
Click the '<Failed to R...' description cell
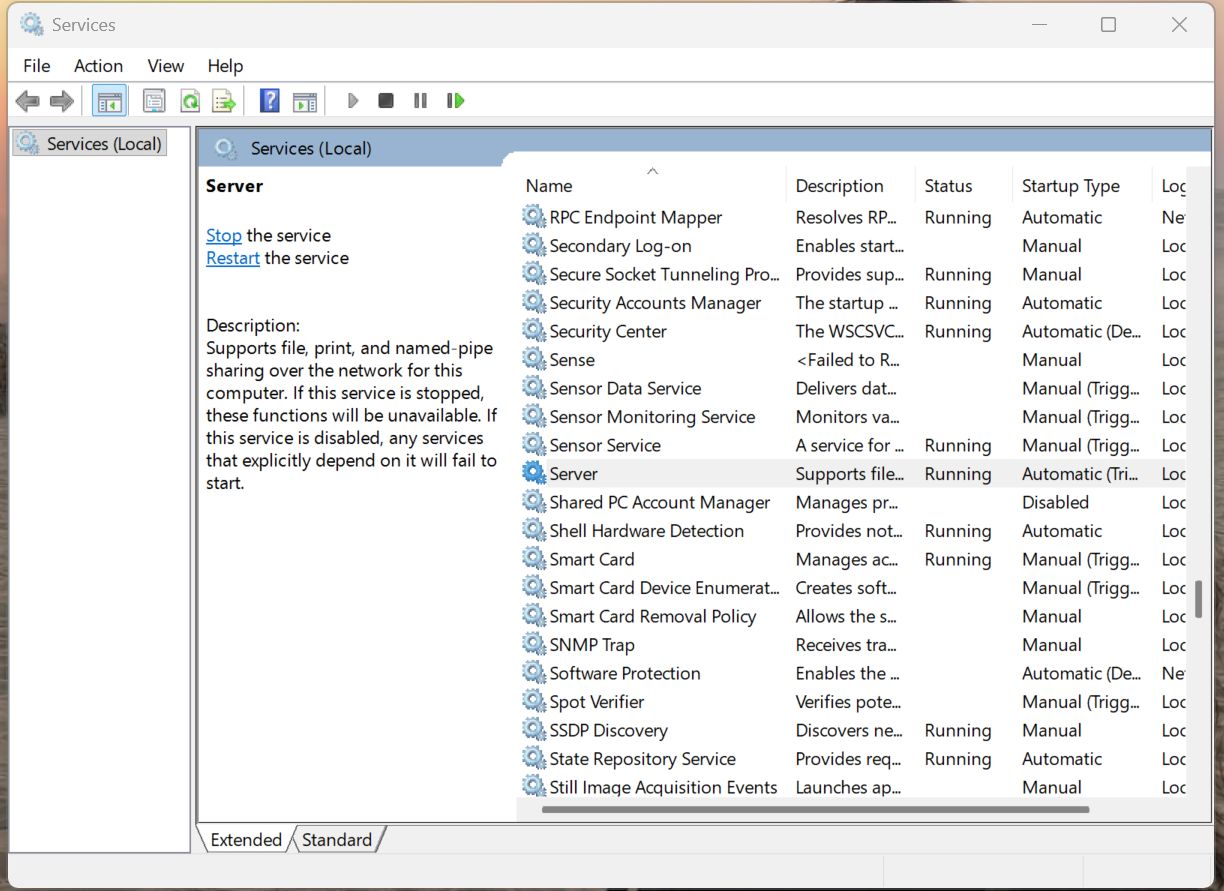(847, 360)
